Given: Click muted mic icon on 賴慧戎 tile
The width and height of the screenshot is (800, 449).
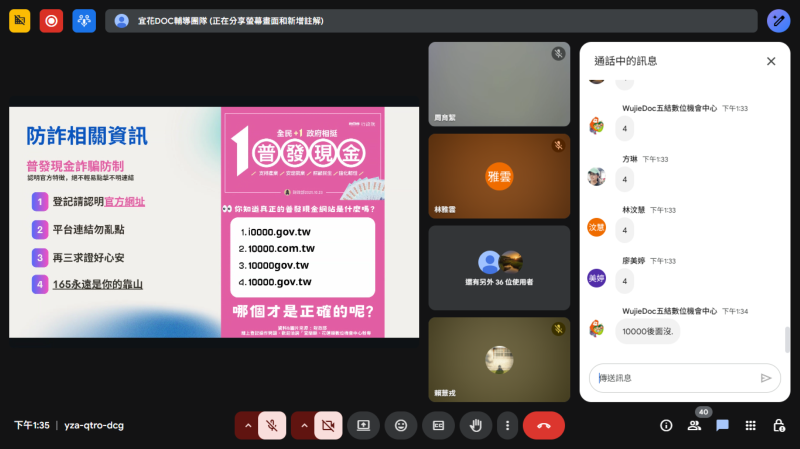Looking at the screenshot, I should 558,329.
